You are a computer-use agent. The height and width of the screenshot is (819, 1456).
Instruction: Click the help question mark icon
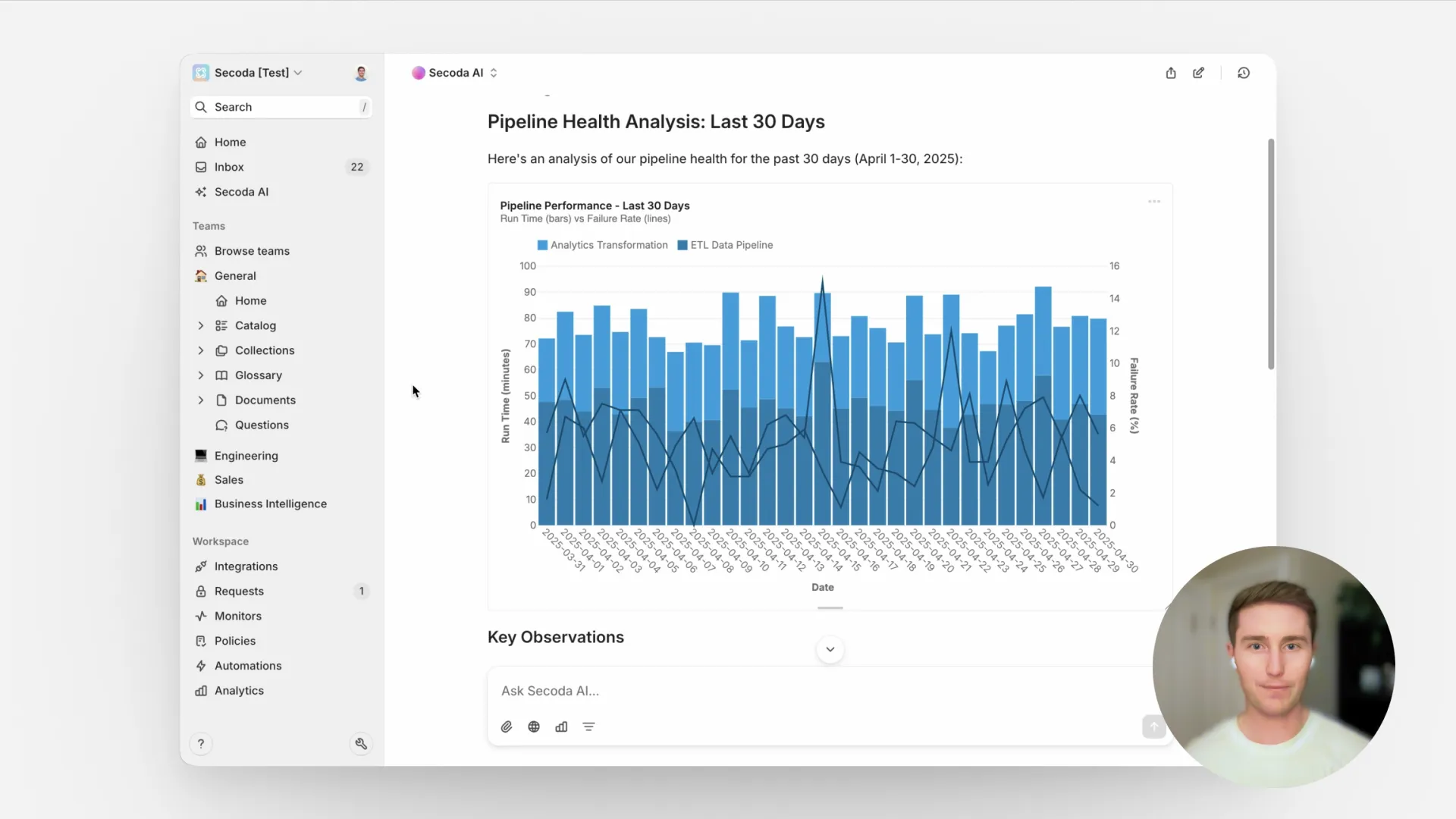pyautogui.click(x=201, y=744)
